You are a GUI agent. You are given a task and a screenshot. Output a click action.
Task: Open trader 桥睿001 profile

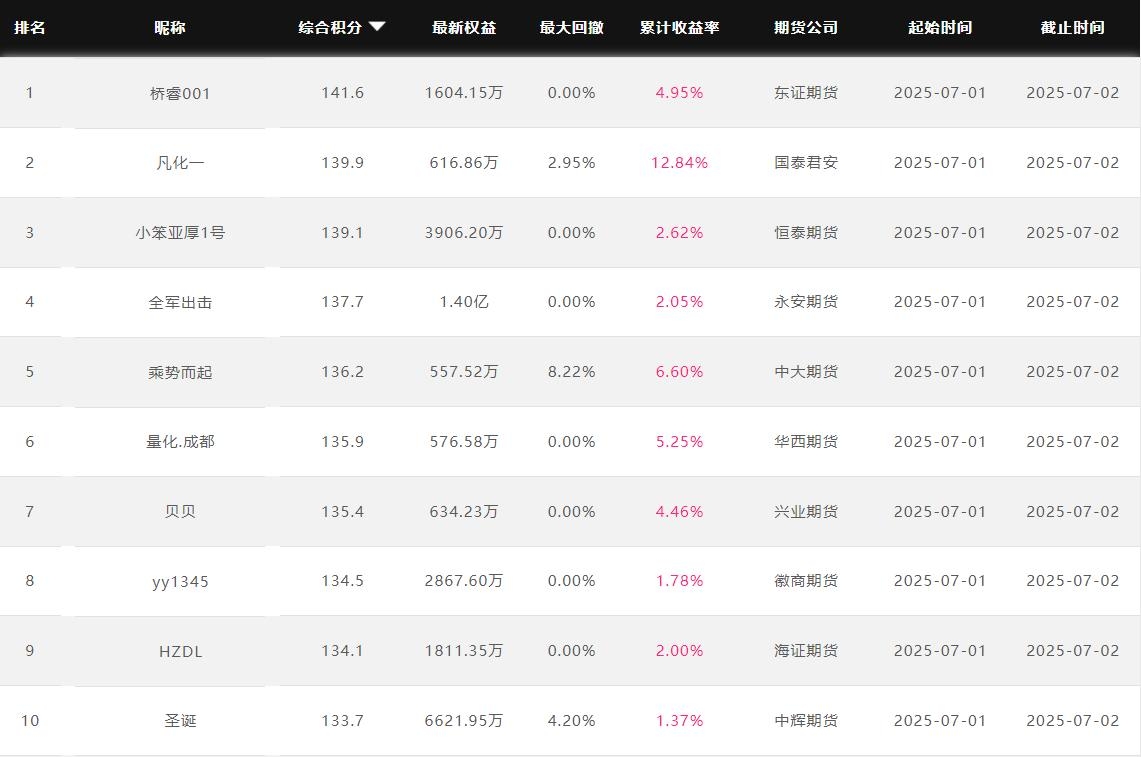[180, 93]
